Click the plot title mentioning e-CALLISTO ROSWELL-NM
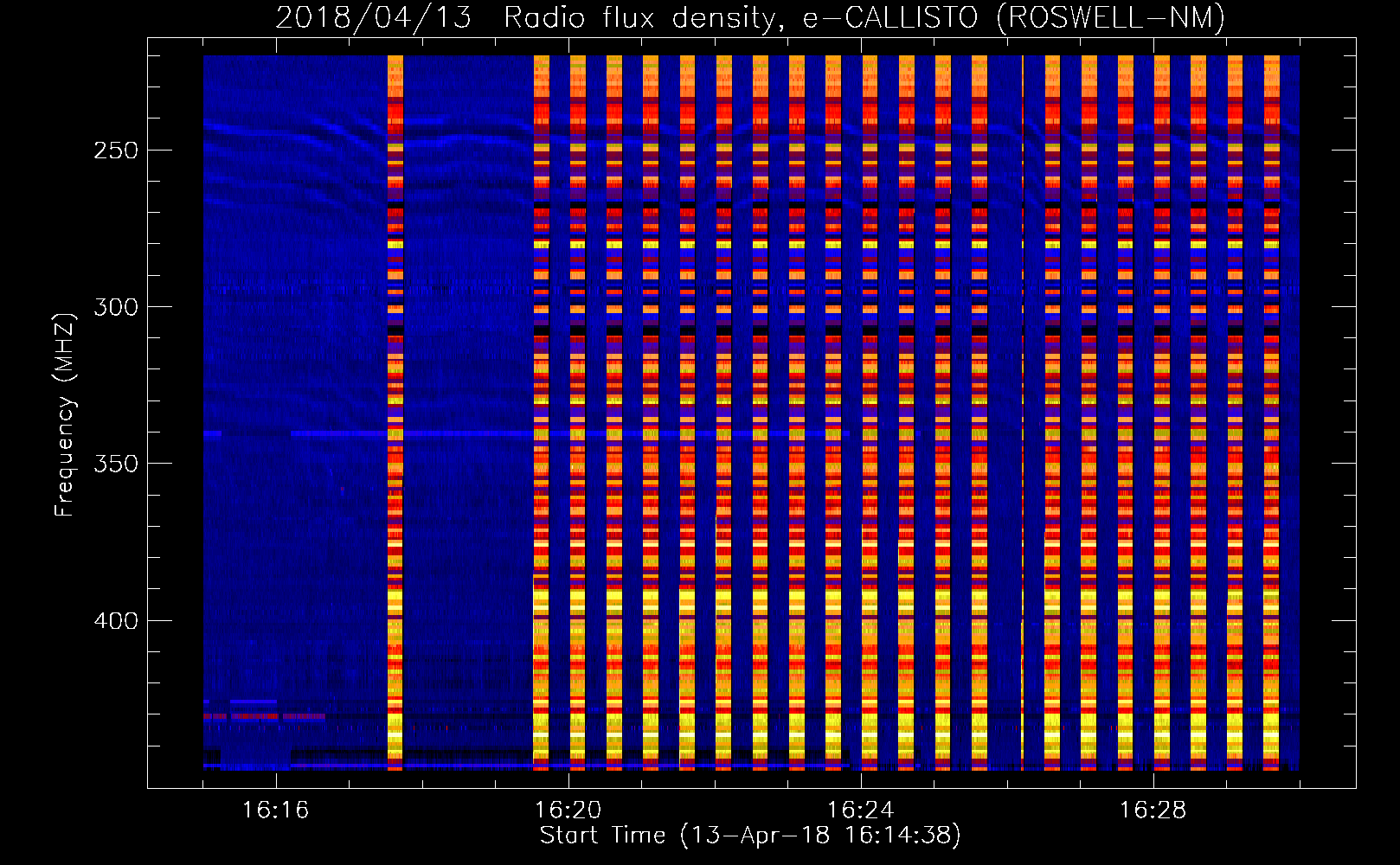The width and height of the screenshot is (1400, 865). (x=750, y=18)
